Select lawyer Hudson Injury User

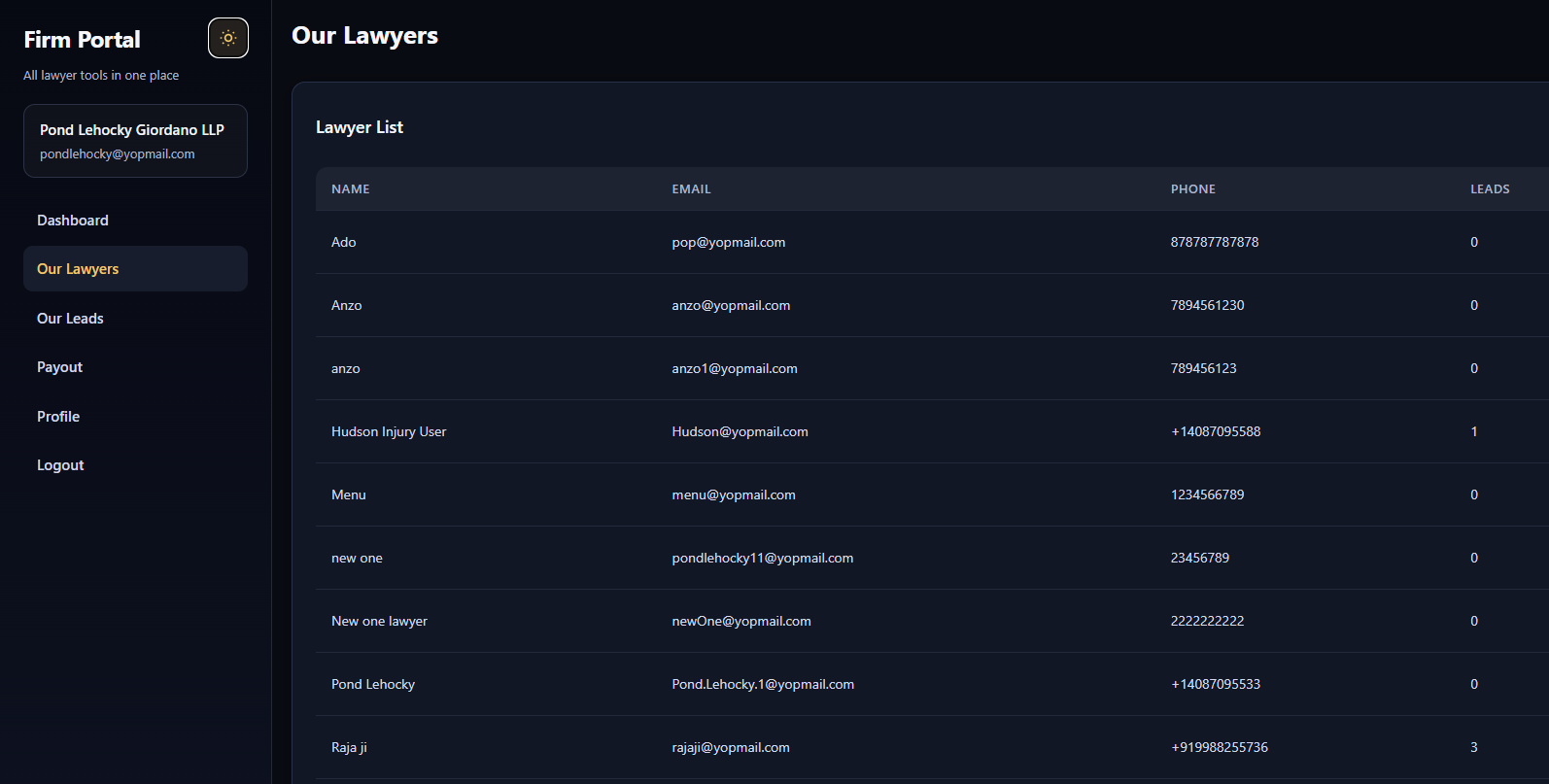[389, 432]
